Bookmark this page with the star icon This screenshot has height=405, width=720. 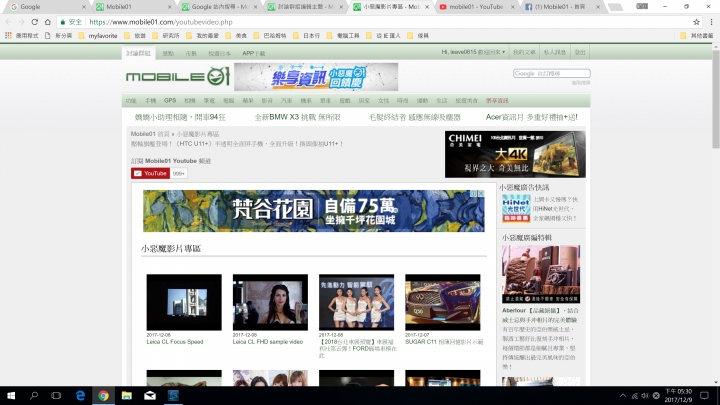tap(696, 22)
